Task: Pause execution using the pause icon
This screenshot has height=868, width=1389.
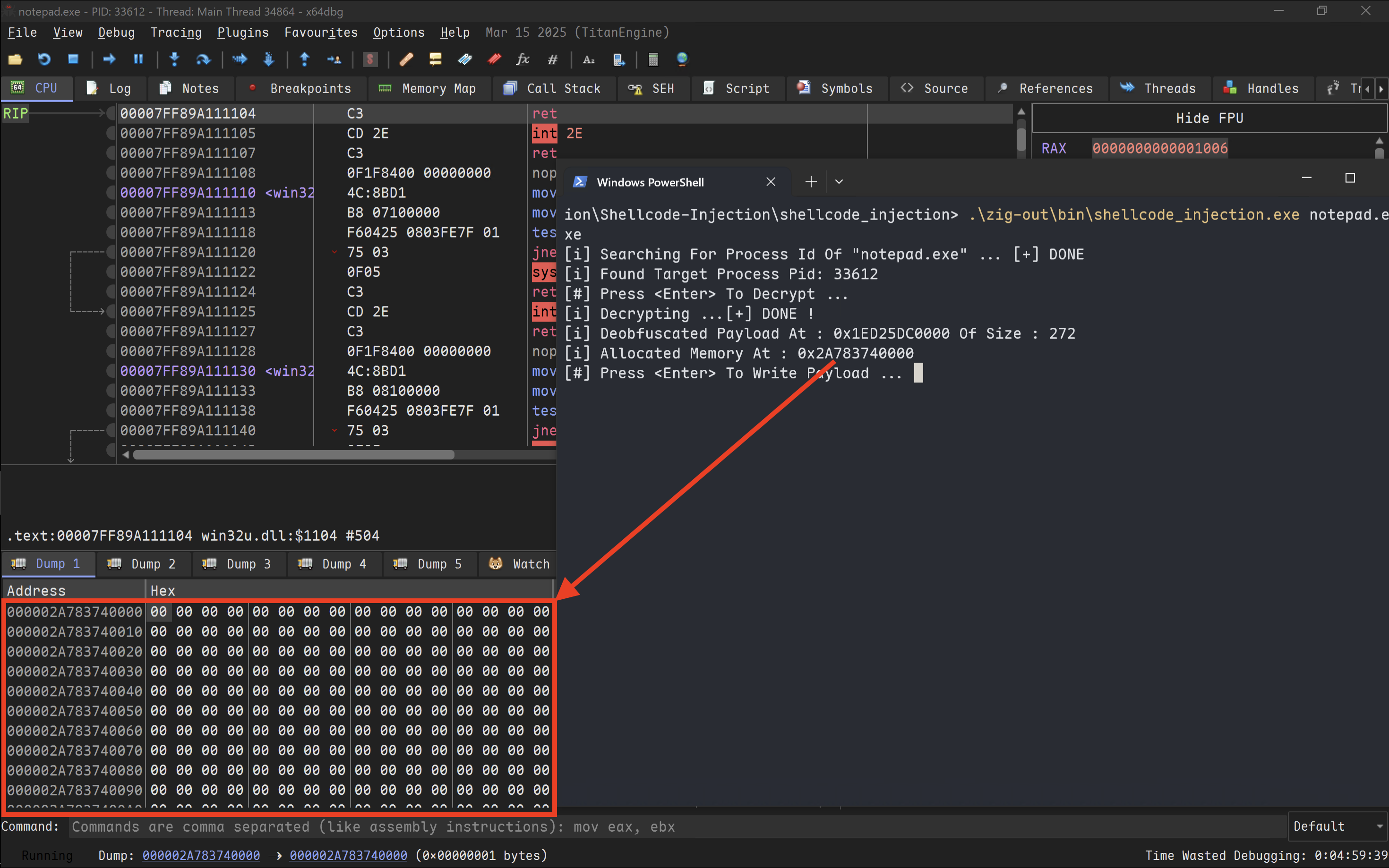Action: [138, 59]
